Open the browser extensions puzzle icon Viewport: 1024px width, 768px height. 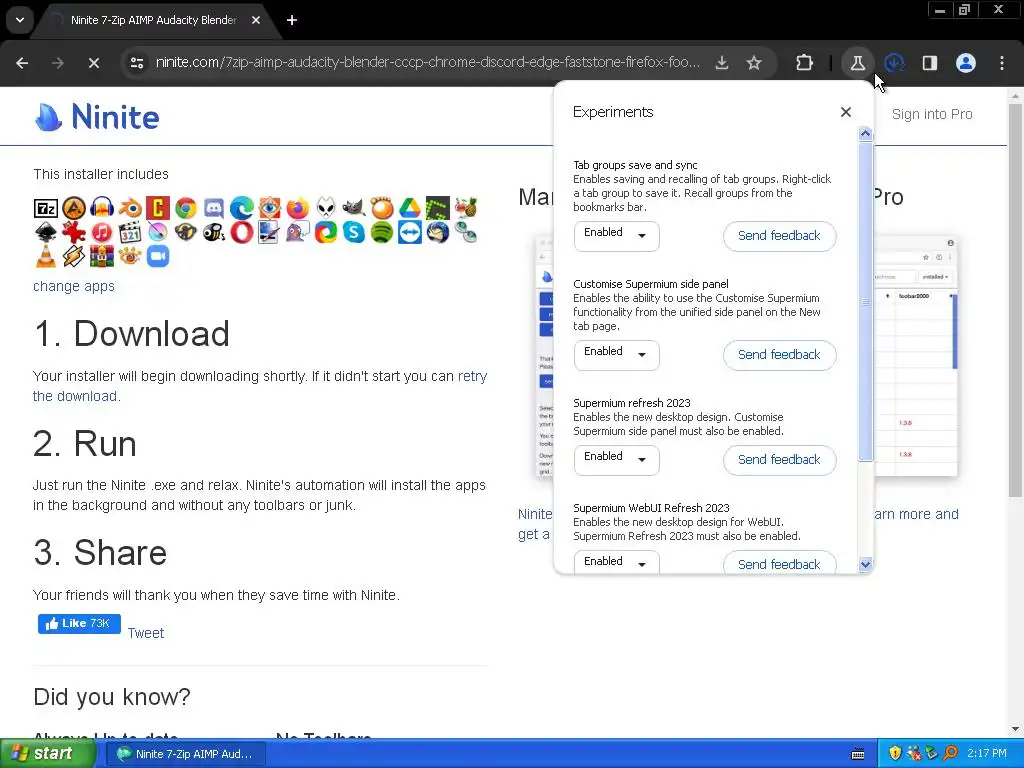[805, 63]
